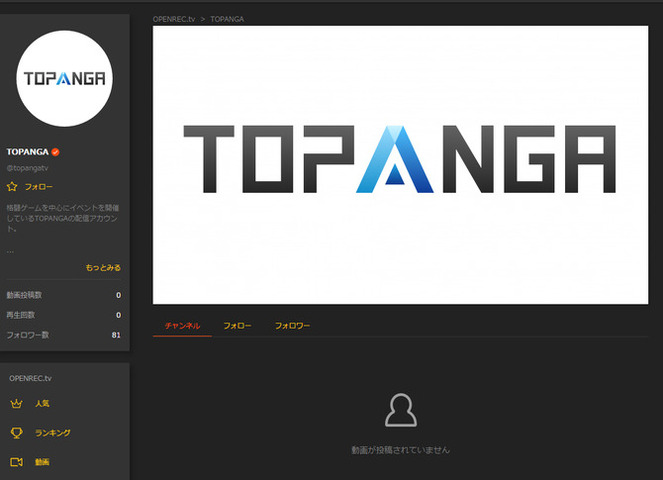Open the 動画 sidebar menu item
Screen dimensions: 663x480
(42, 462)
